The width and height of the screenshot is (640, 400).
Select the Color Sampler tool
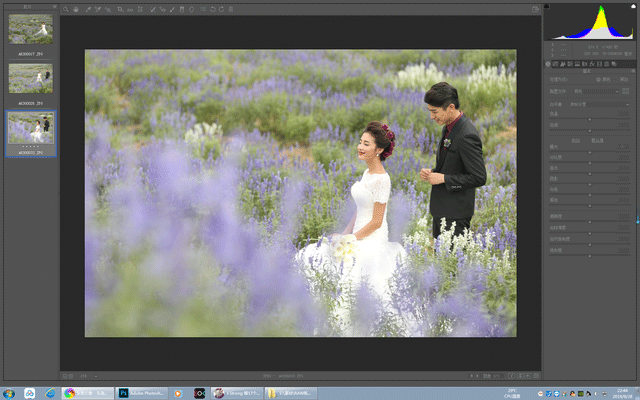click(98, 9)
